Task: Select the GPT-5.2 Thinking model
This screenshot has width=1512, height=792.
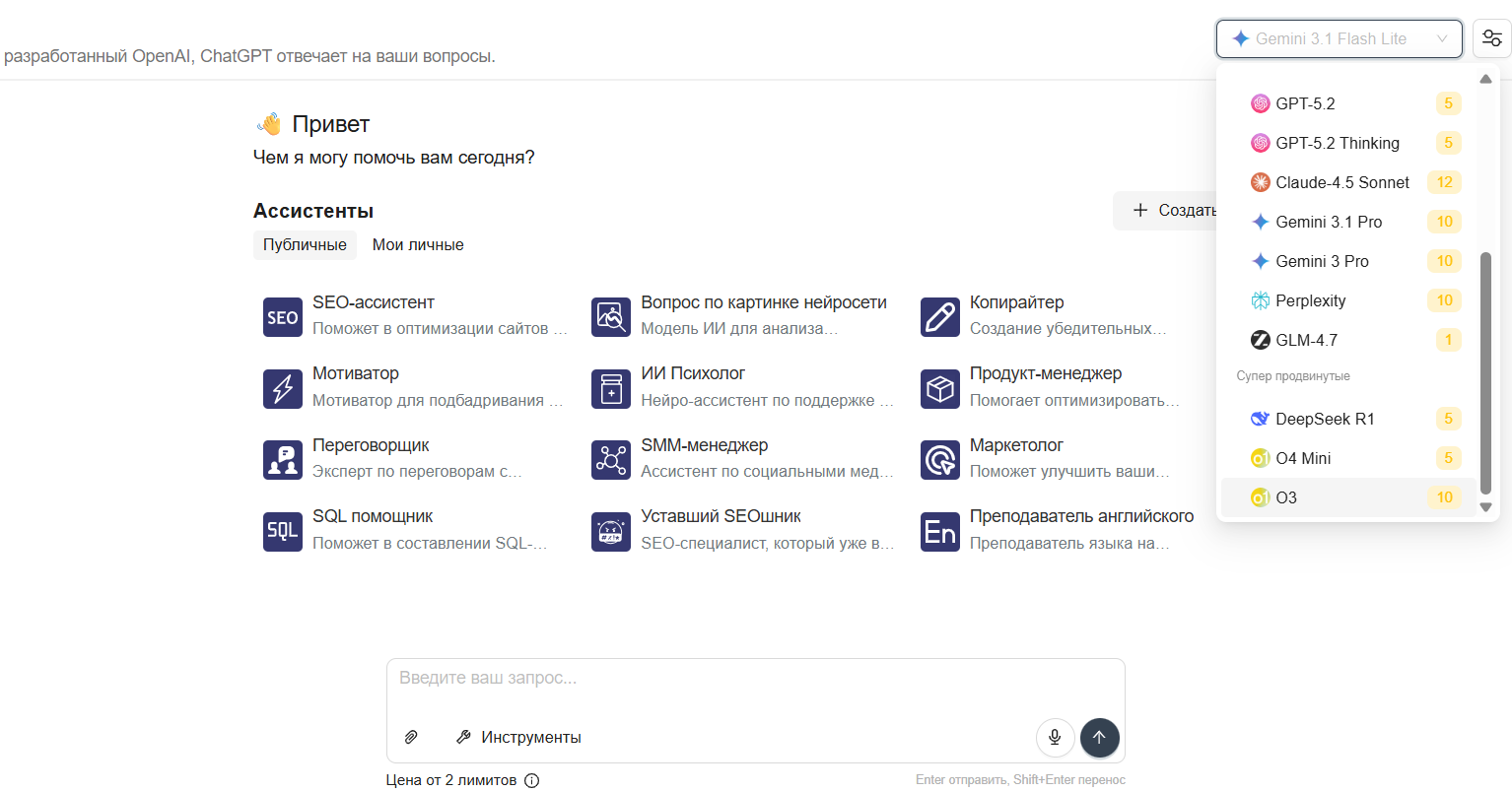Action: click(x=1338, y=143)
